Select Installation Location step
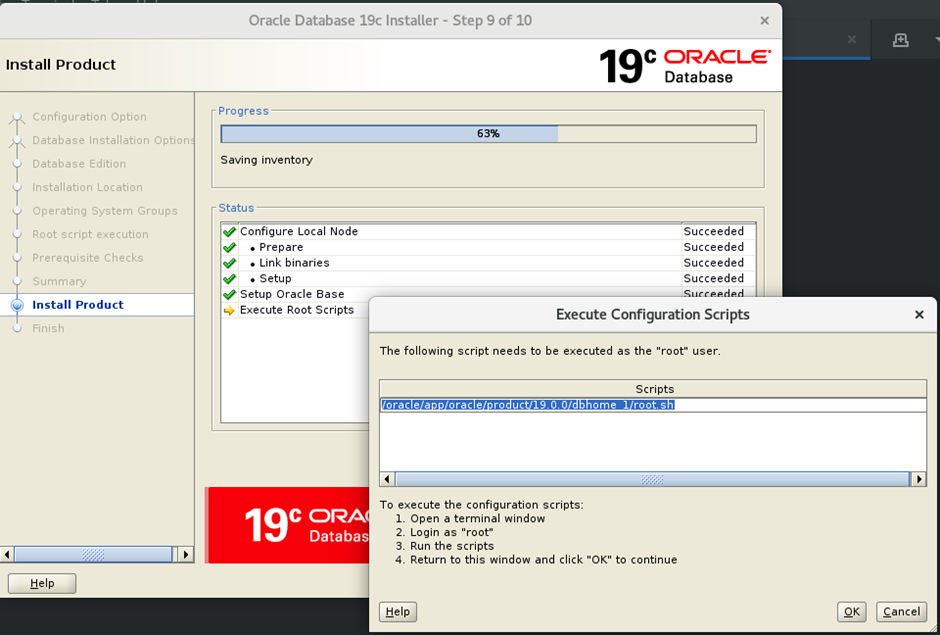 88,187
